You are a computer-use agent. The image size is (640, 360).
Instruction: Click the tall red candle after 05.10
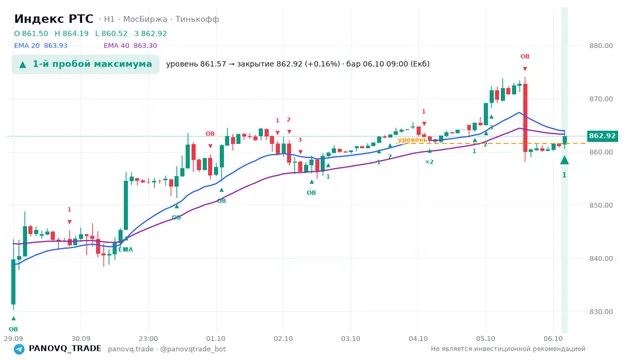525,118
